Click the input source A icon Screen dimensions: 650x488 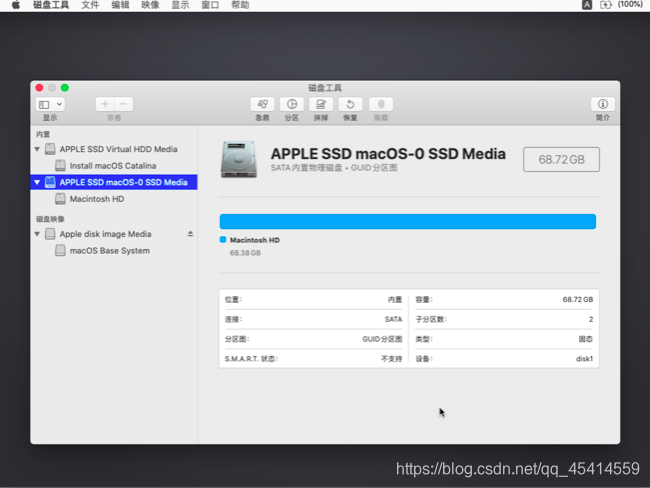[587, 5]
